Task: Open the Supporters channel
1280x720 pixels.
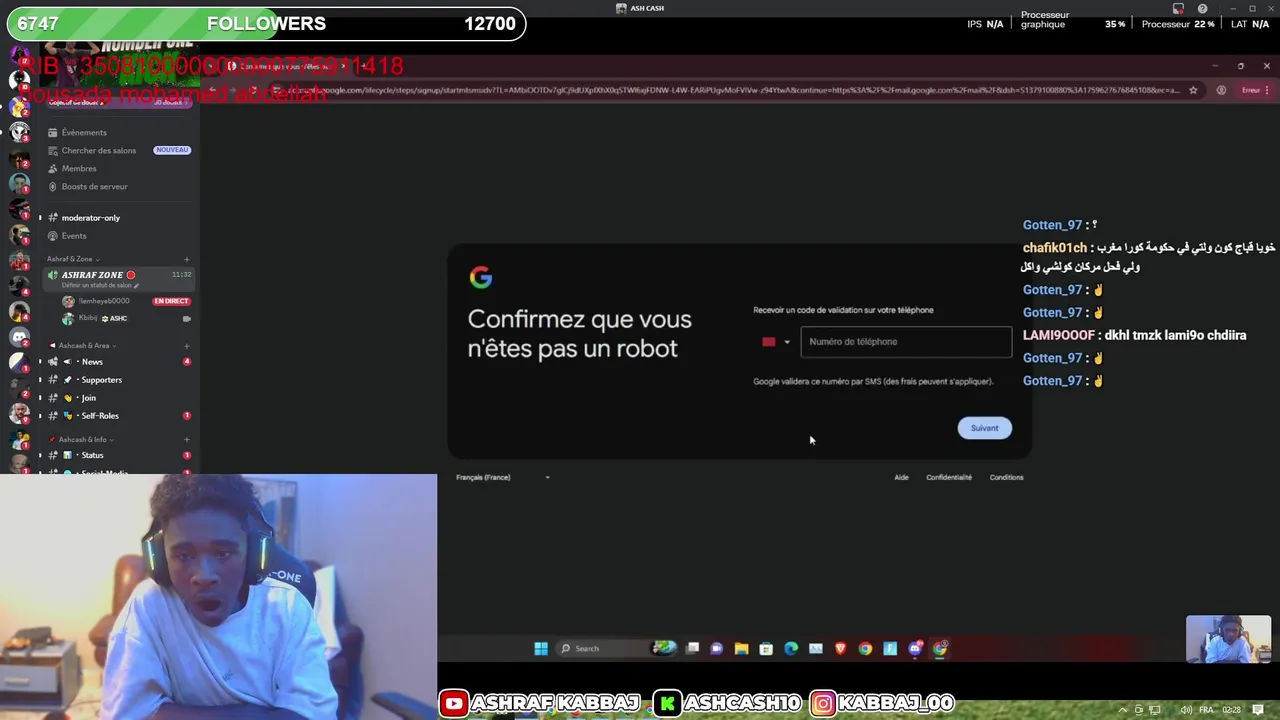Action: click(x=101, y=380)
